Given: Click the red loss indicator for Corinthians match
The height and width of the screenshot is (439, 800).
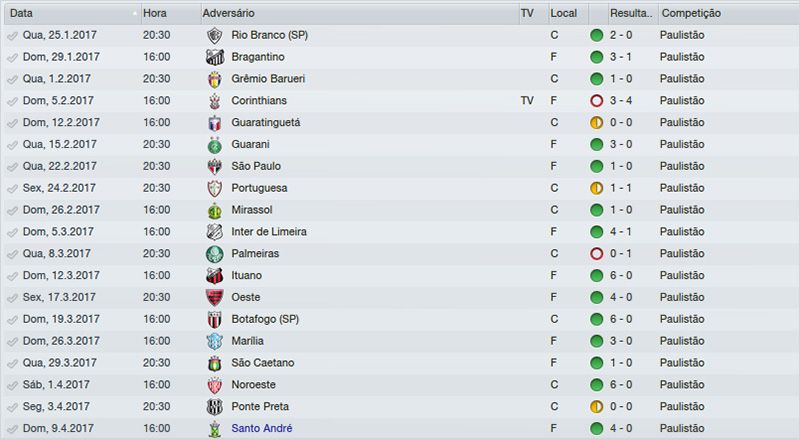Looking at the screenshot, I should (597, 101).
